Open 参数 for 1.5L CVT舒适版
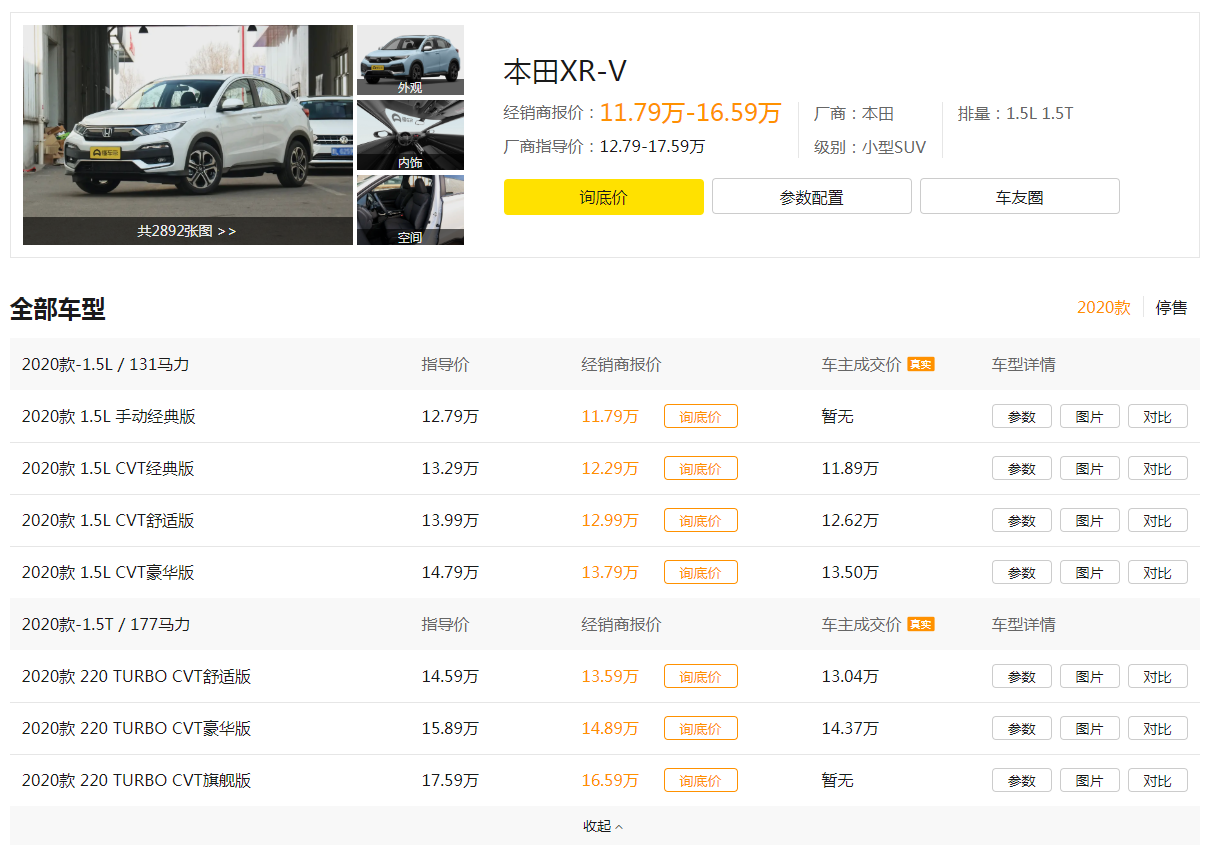 pyautogui.click(x=1022, y=520)
